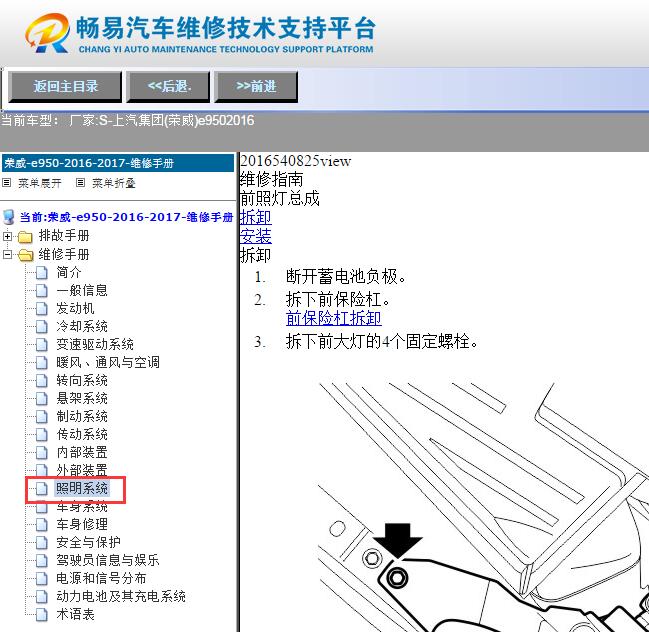649x632 pixels.
Task: Click the page icon beside 发动机
Action: click(x=41, y=309)
